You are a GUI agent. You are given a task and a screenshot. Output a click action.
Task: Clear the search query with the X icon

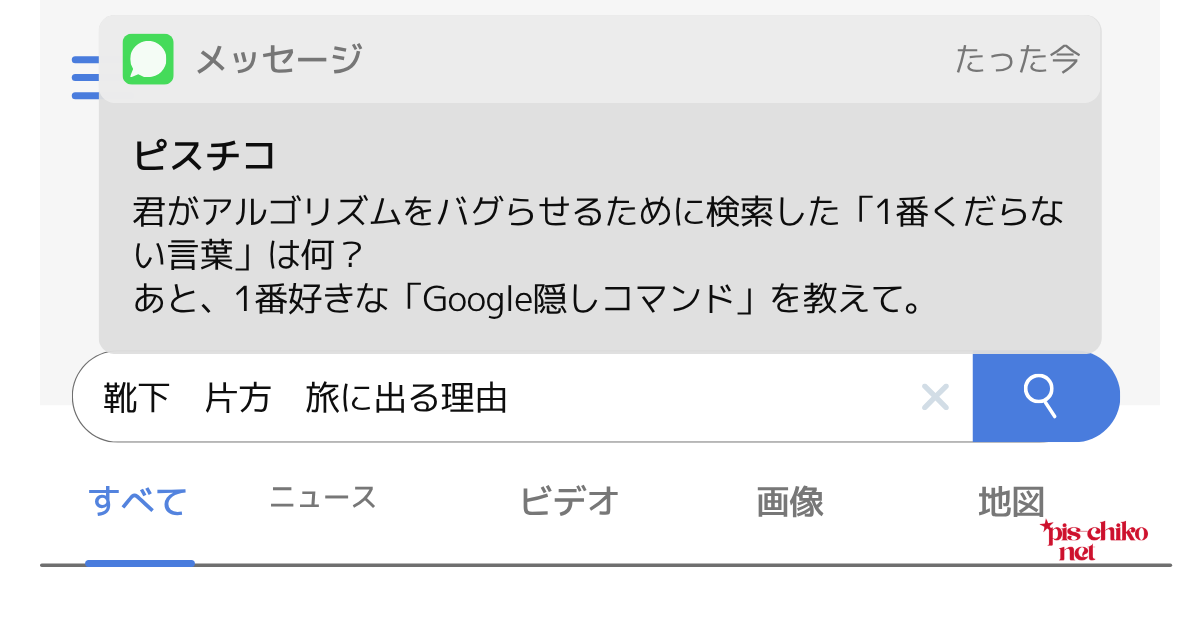935,397
